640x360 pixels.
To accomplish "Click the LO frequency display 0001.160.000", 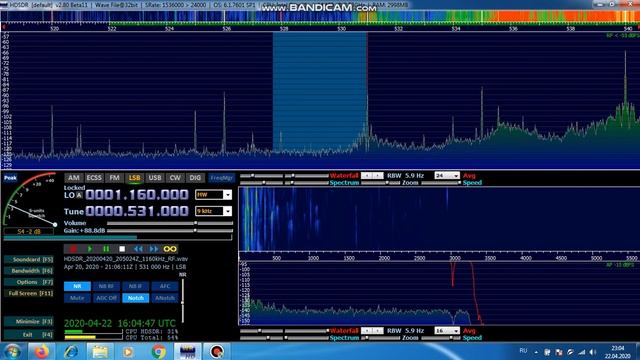I will point(137,195).
